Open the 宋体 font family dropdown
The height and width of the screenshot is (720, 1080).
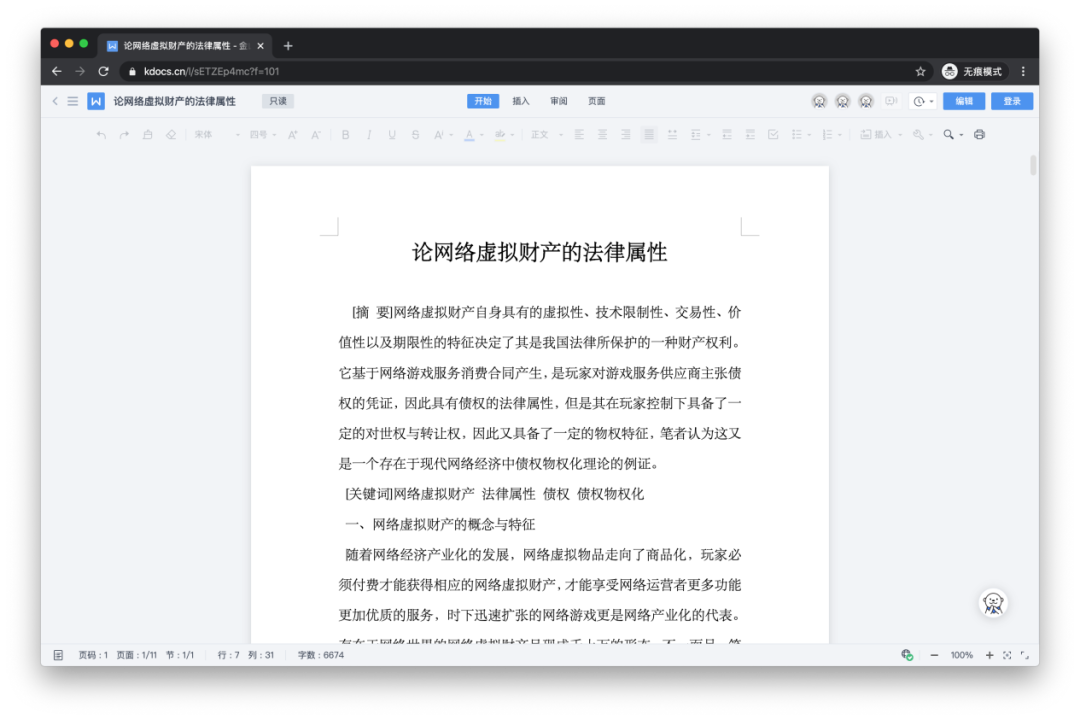pos(210,134)
